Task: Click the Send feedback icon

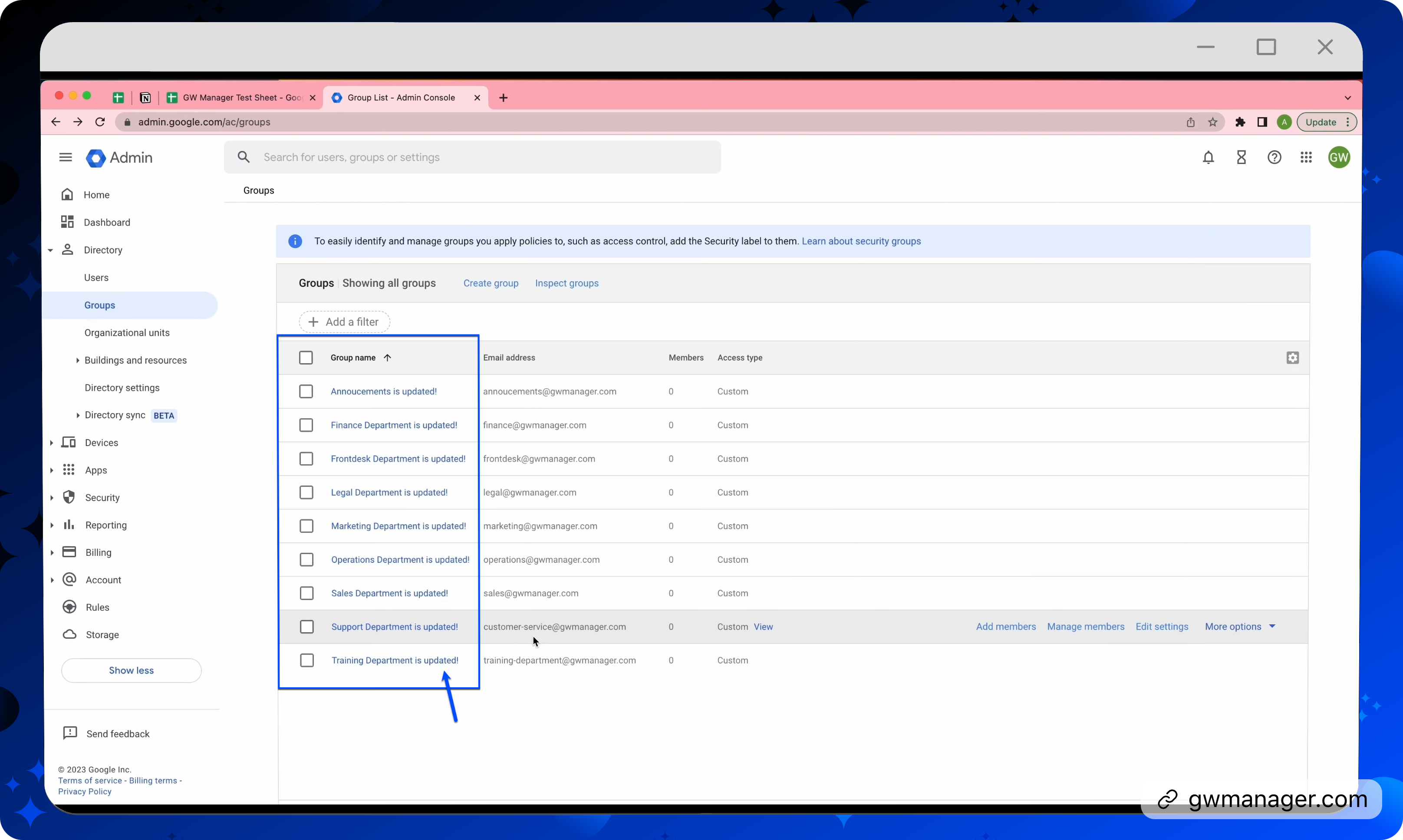Action: coord(70,733)
